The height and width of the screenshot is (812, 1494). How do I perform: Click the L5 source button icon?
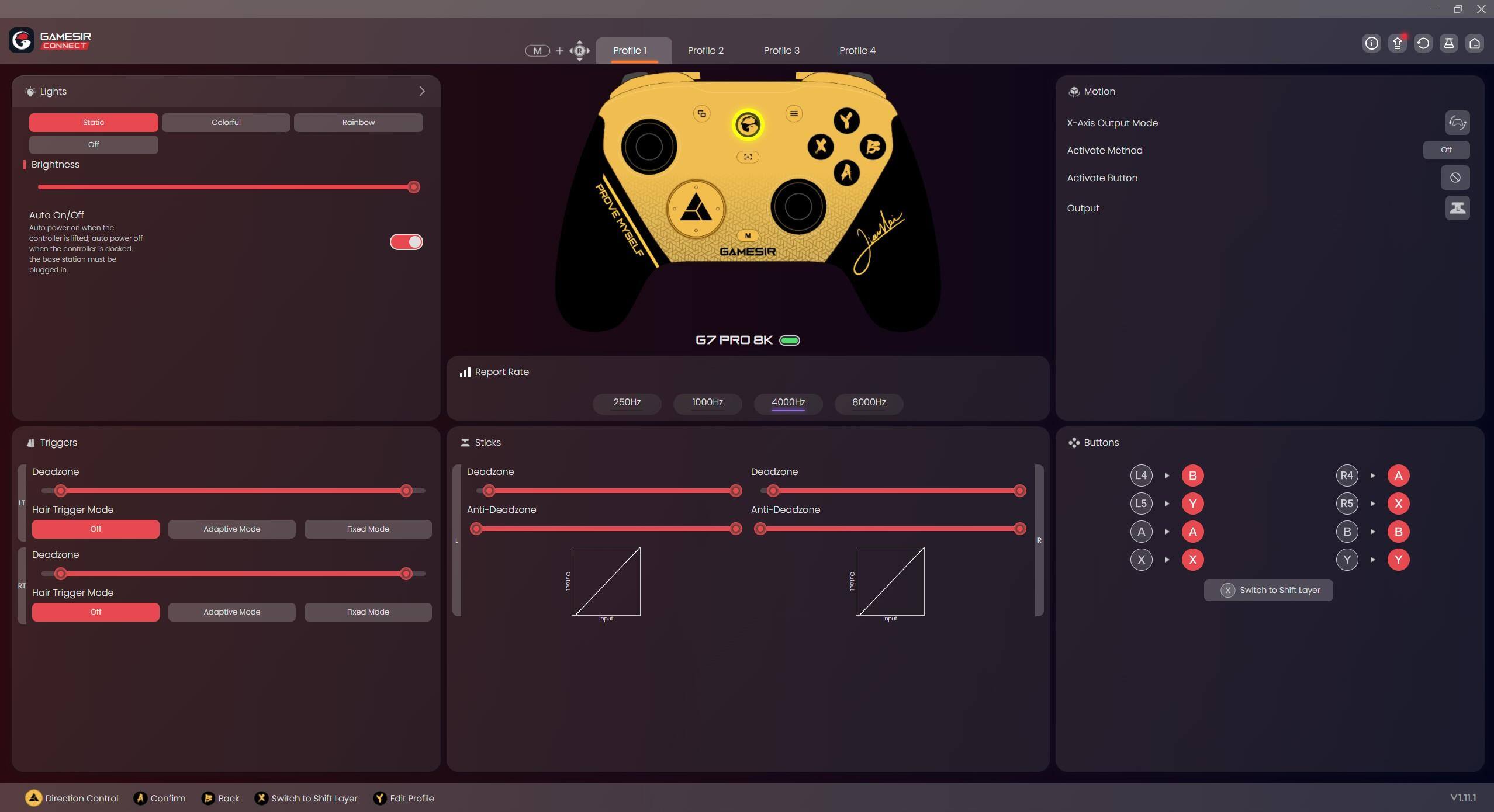pyautogui.click(x=1141, y=504)
